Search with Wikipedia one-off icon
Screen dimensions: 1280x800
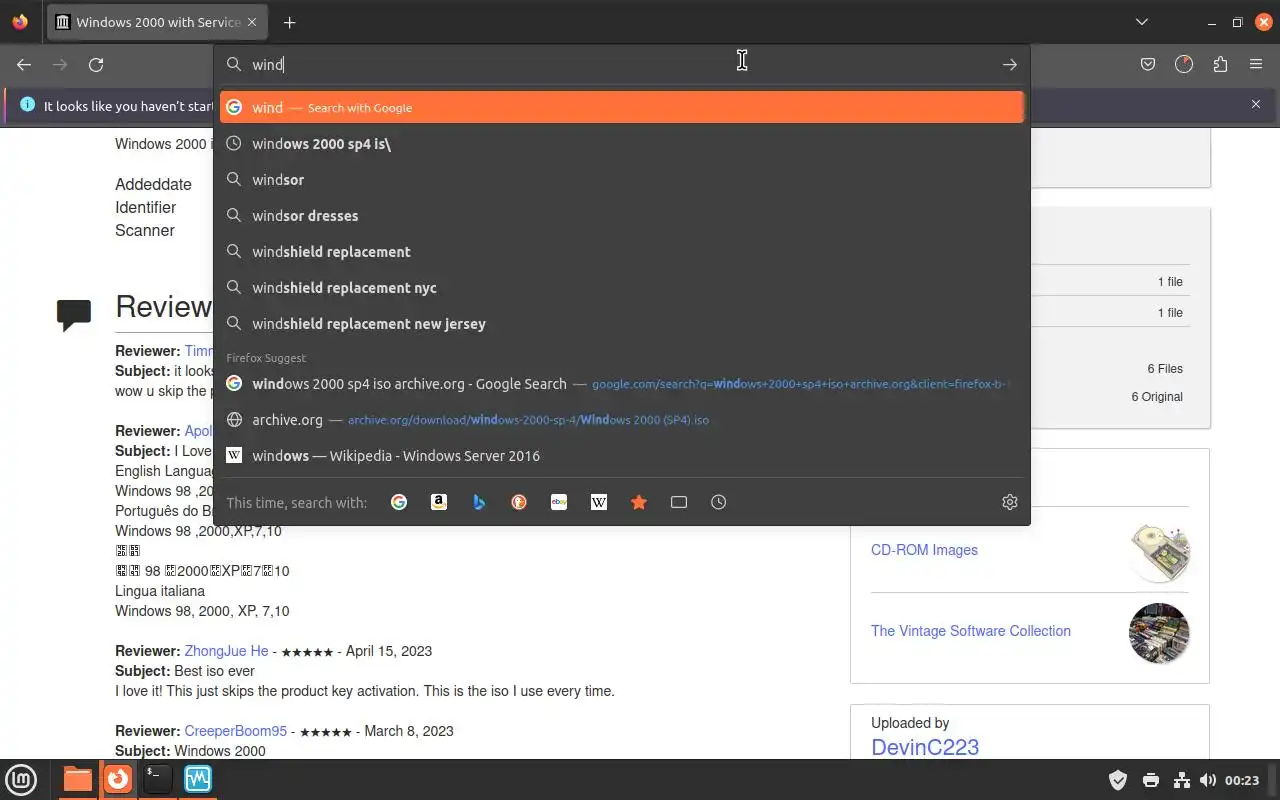599,502
